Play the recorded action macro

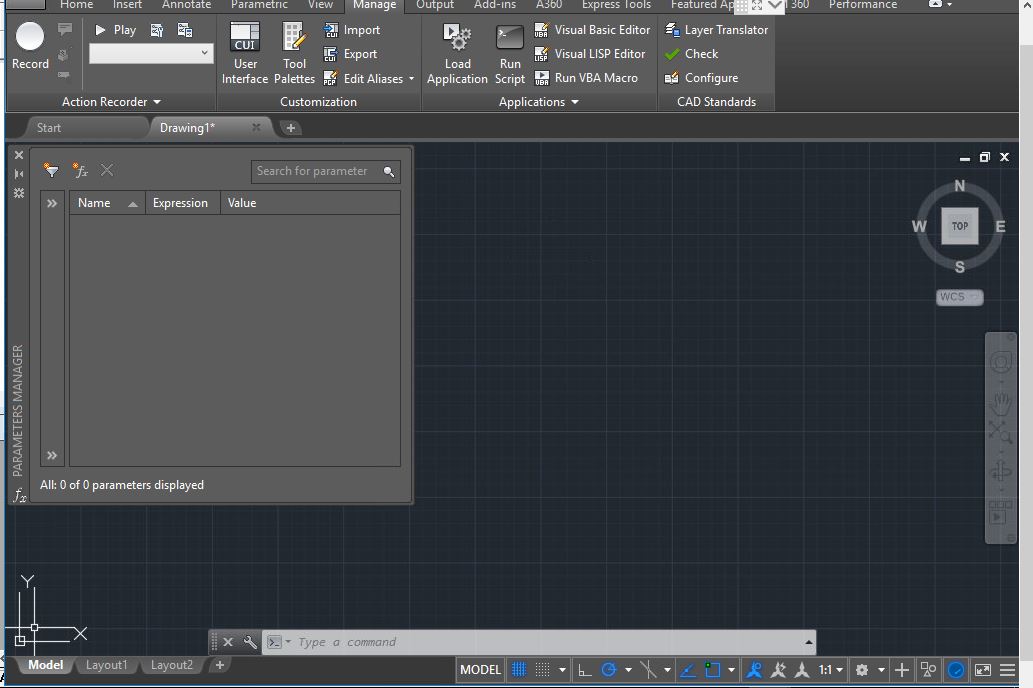pyautogui.click(x=115, y=30)
